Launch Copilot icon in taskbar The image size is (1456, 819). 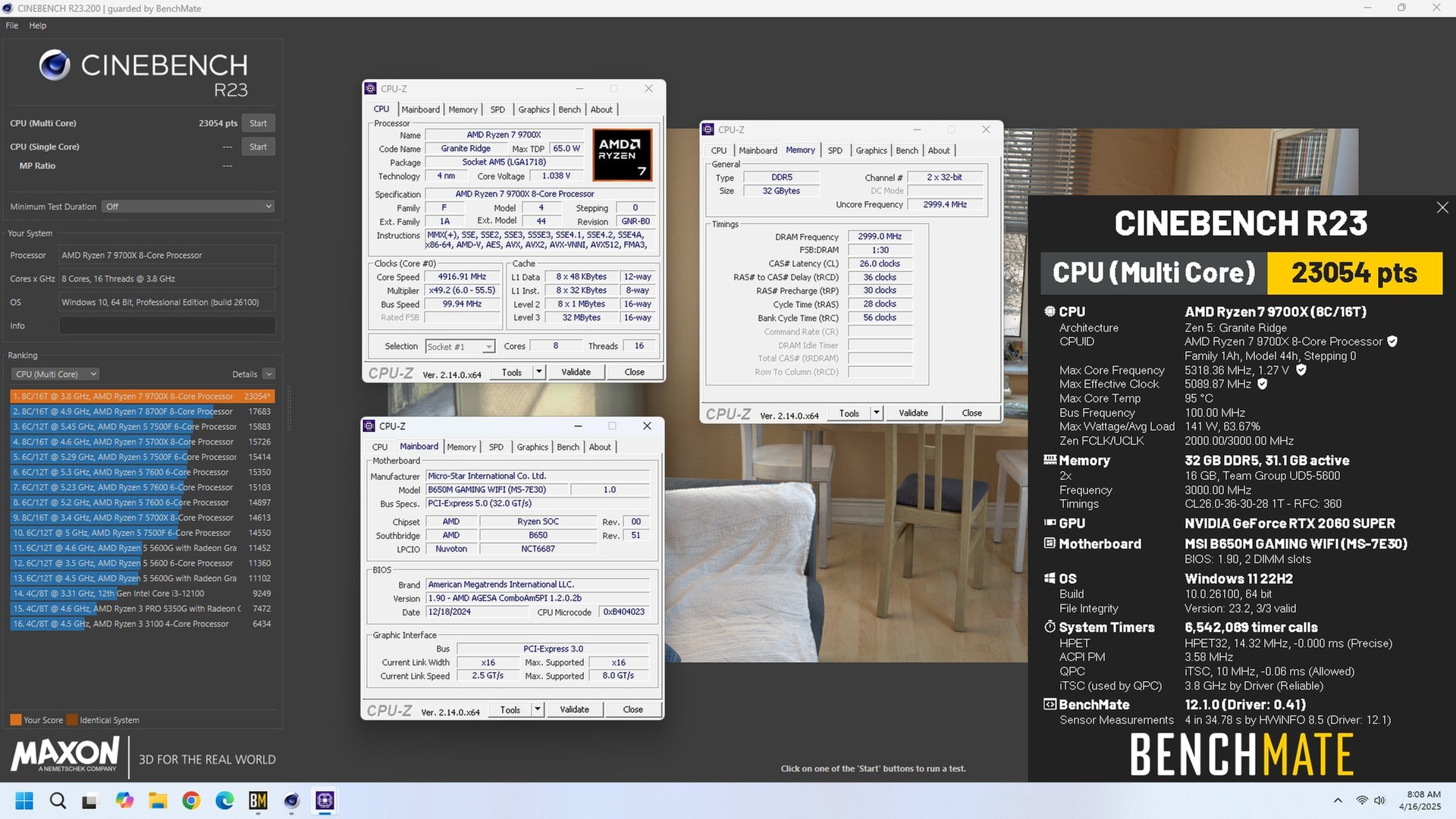coord(124,801)
